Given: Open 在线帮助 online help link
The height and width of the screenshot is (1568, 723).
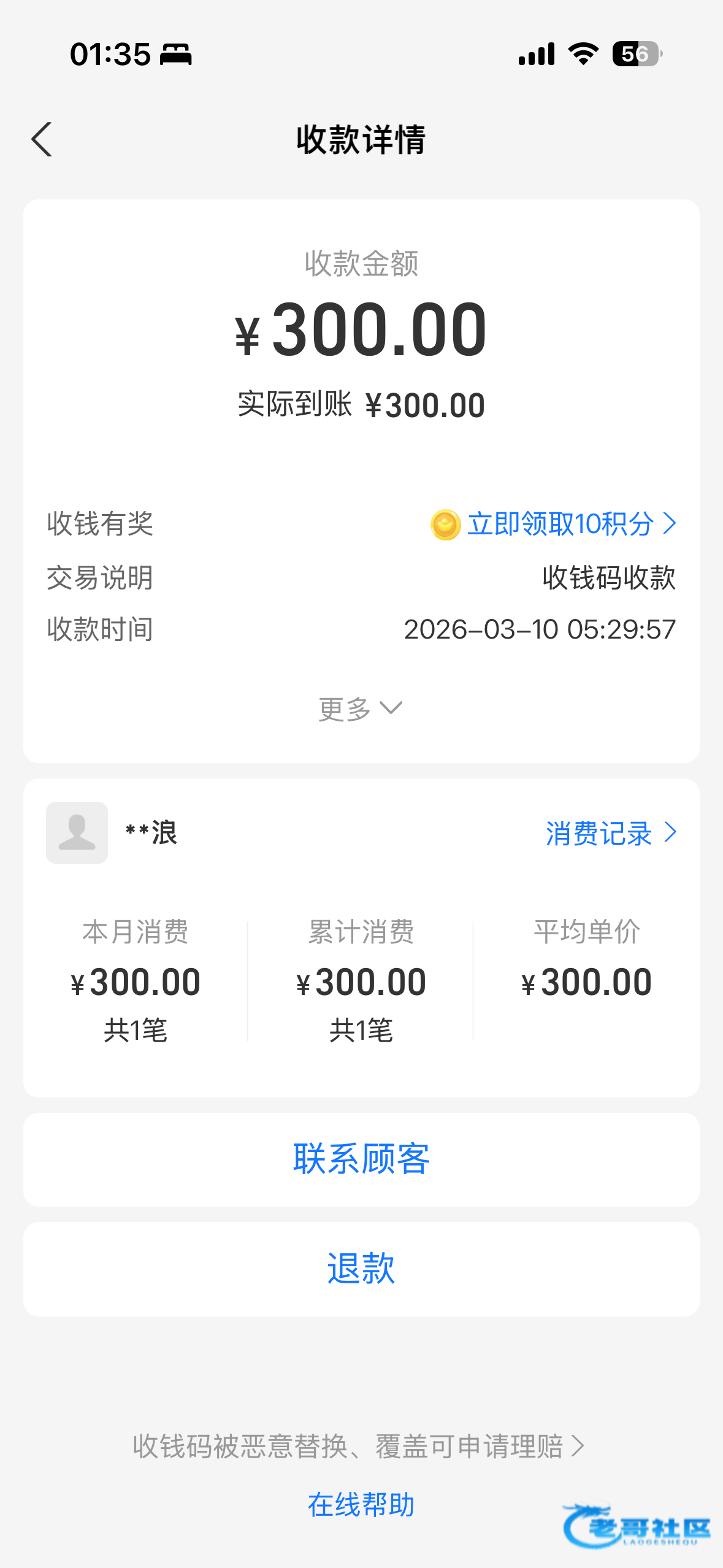Looking at the screenshot, I should pyautogui.click(x=361, y=1504).
